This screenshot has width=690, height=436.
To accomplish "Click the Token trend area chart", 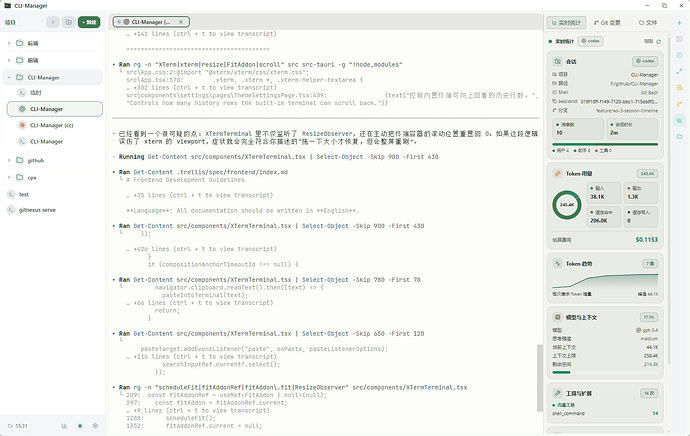I will 605,281.
